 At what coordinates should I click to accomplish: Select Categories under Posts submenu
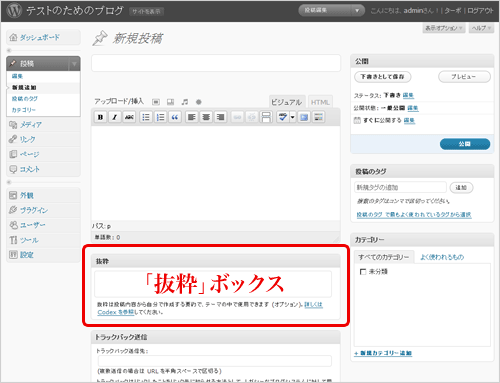coord(24,110)
